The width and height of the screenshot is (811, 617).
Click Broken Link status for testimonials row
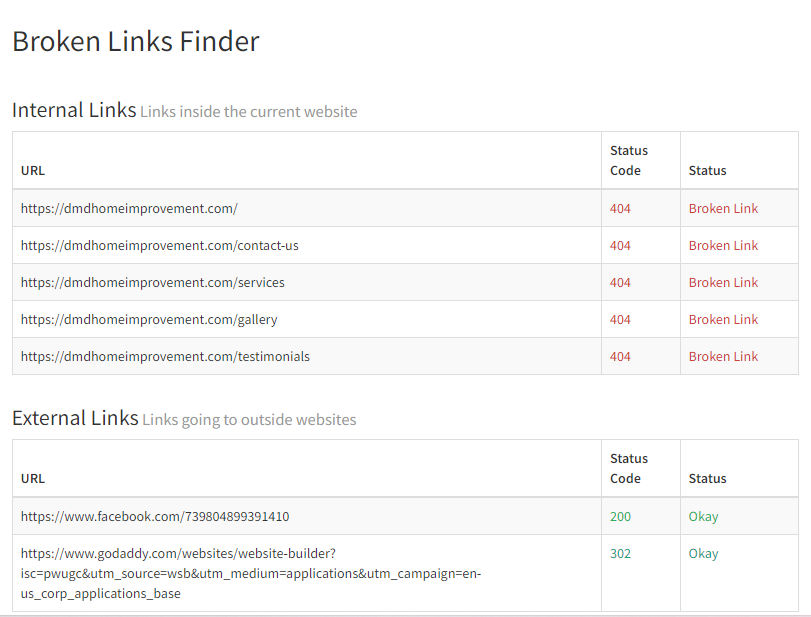click(x=723, y=357)
